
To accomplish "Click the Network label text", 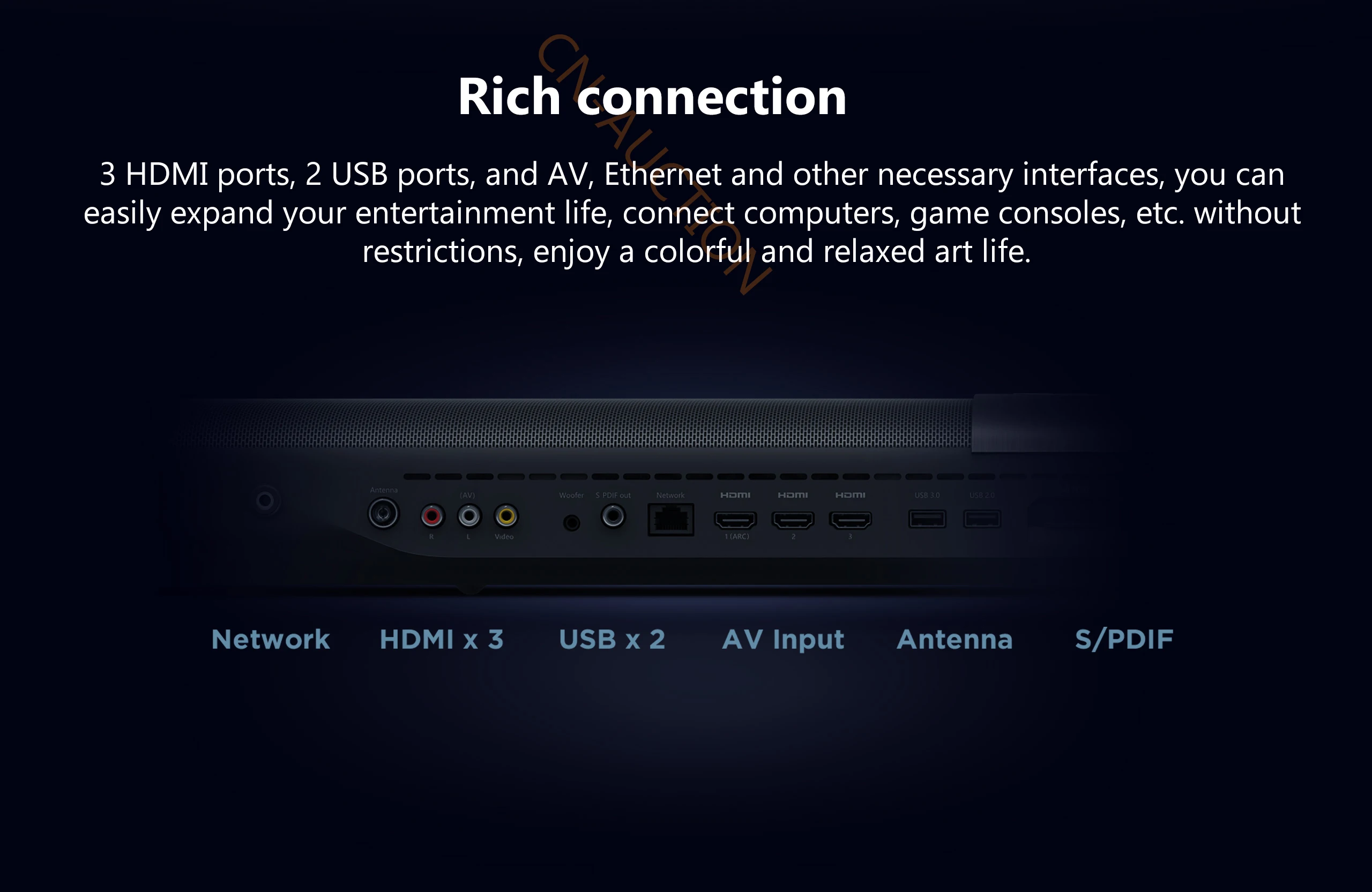I will [270, 639].
